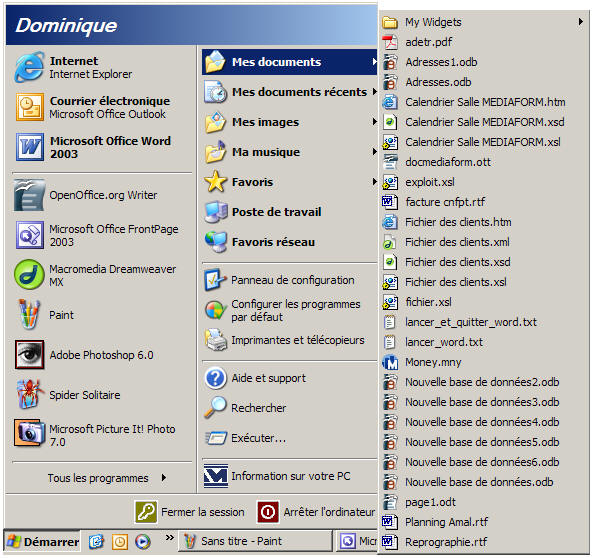Open exploit.xsl file
The image size is (593, 558).
[483, 182]
